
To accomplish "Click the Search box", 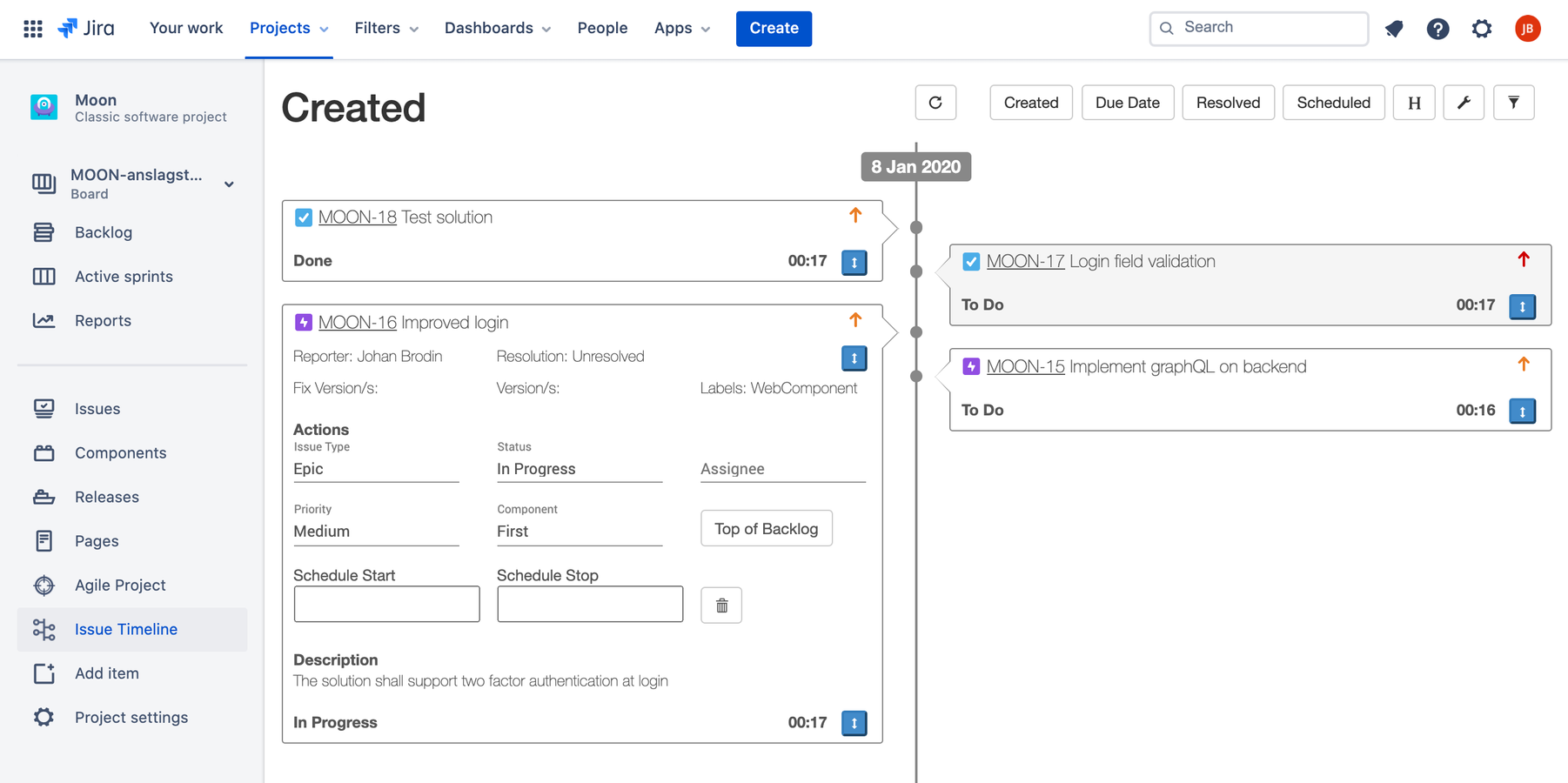I will 1258,28.
